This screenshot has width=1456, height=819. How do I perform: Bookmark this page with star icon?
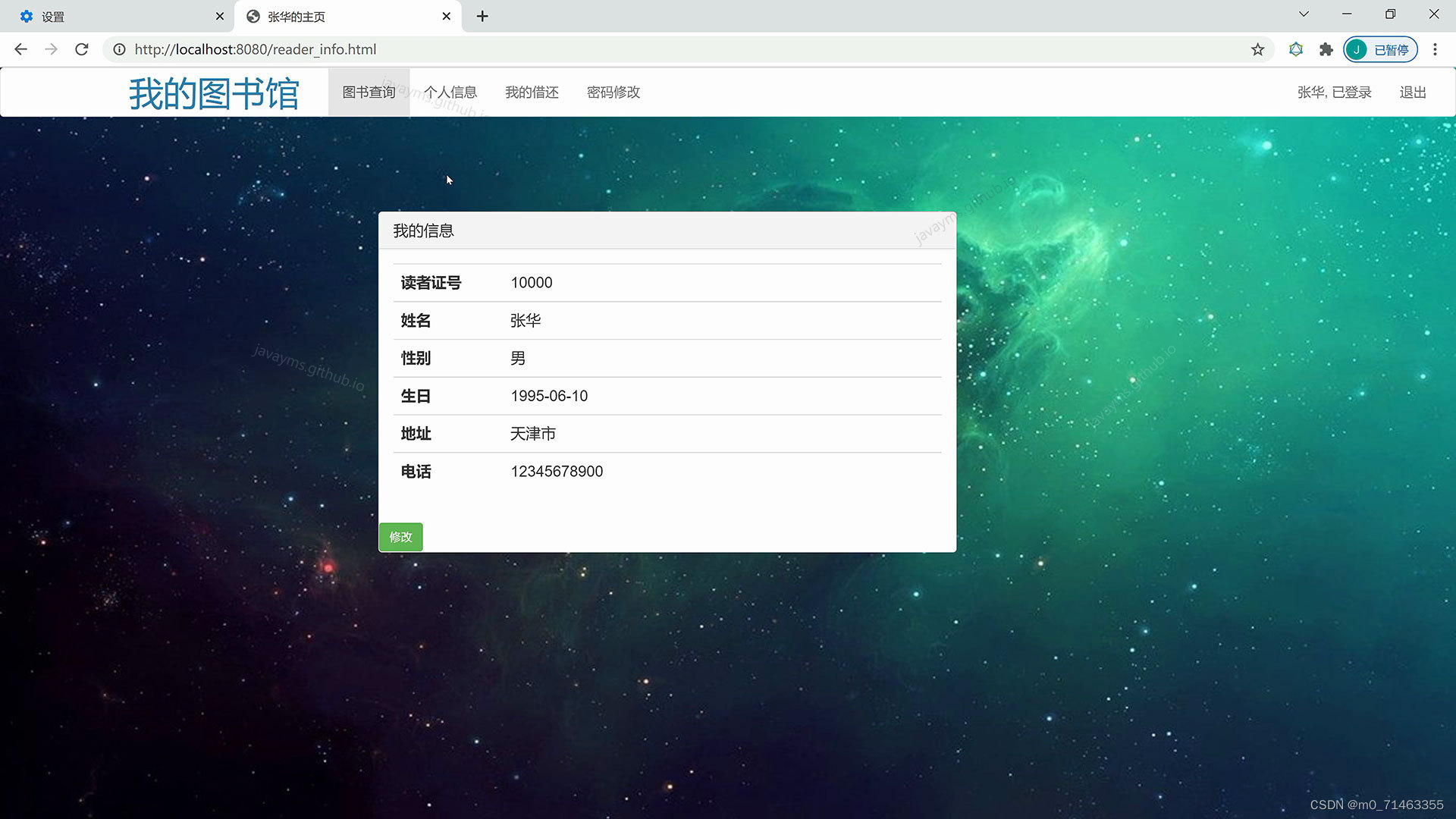tap(1257, 49)
